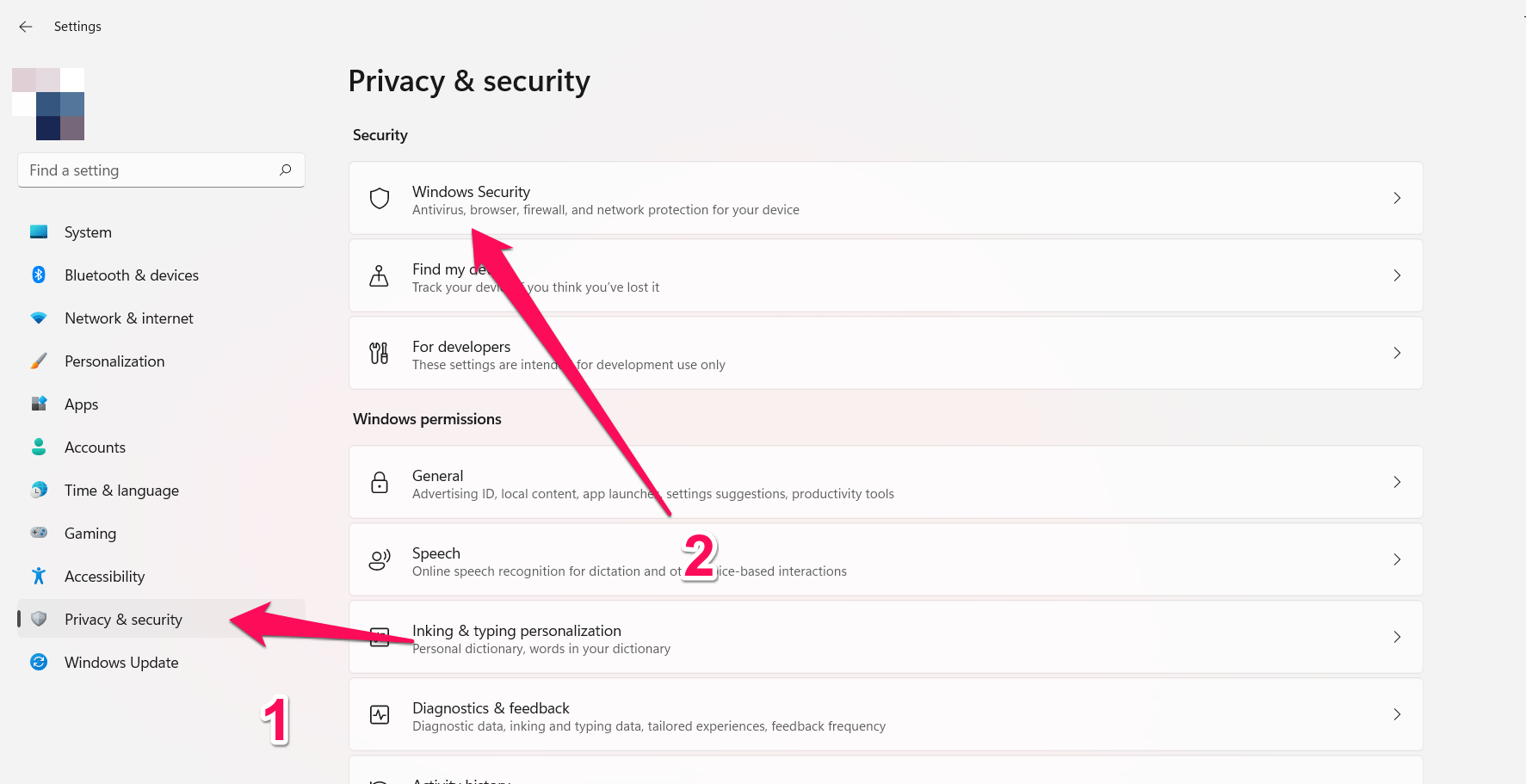This screenshot has height=784, width=1526.
Task: Click the search magnifier icon
Action: (x=286, y=170)
